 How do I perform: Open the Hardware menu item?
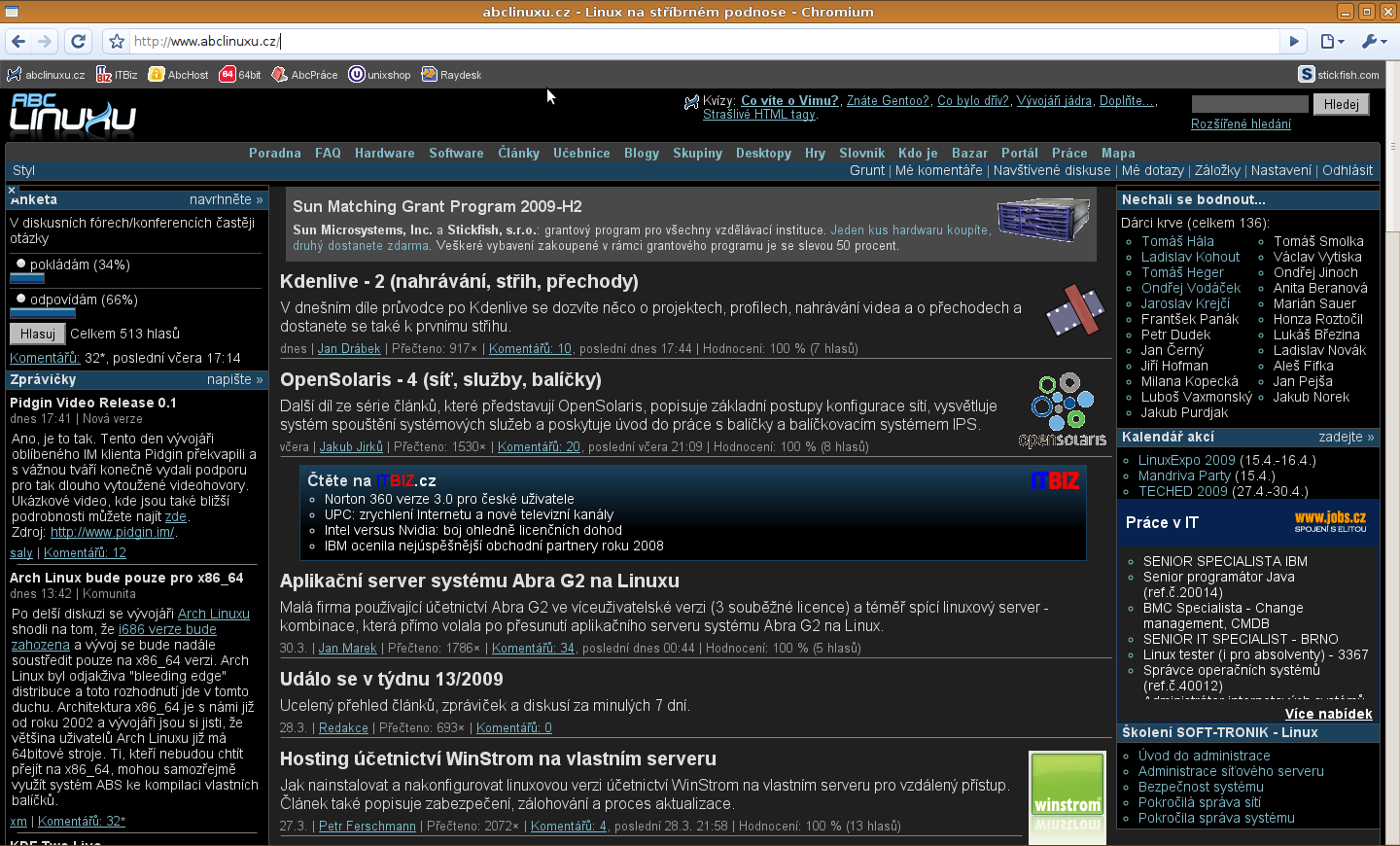click(384, 153)
